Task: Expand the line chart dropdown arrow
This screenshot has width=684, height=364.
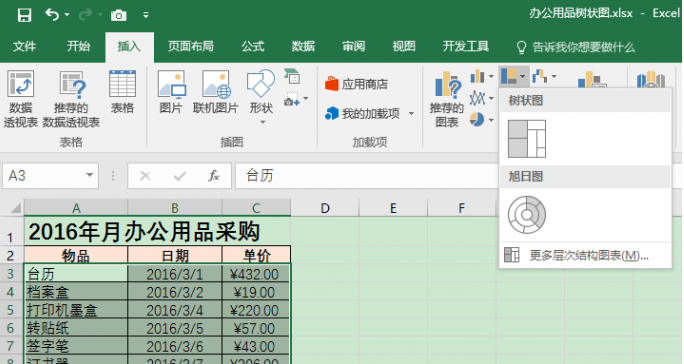Action: coord(491,98)
